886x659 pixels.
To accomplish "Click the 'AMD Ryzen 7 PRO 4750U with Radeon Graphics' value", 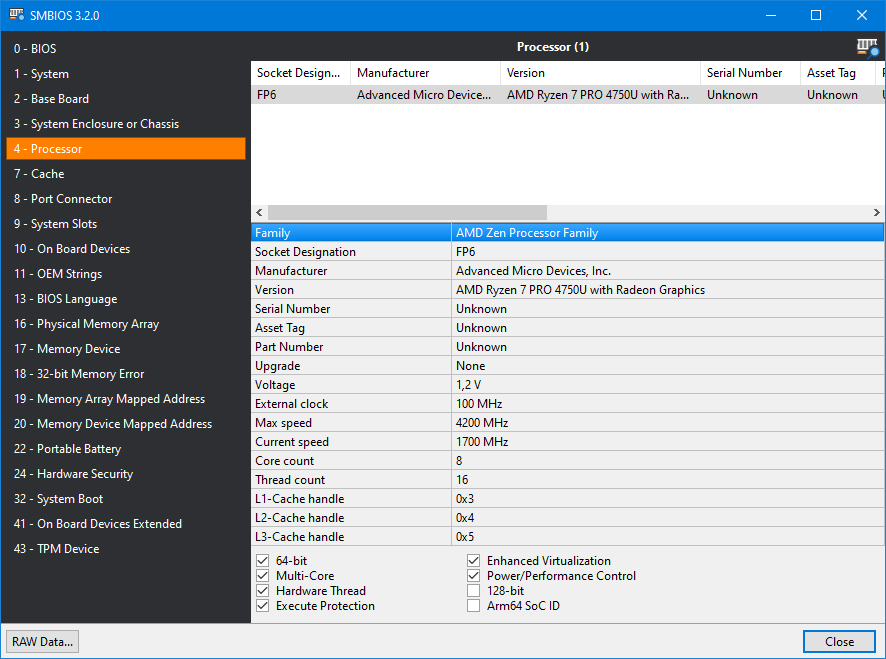I will [580, 290].
